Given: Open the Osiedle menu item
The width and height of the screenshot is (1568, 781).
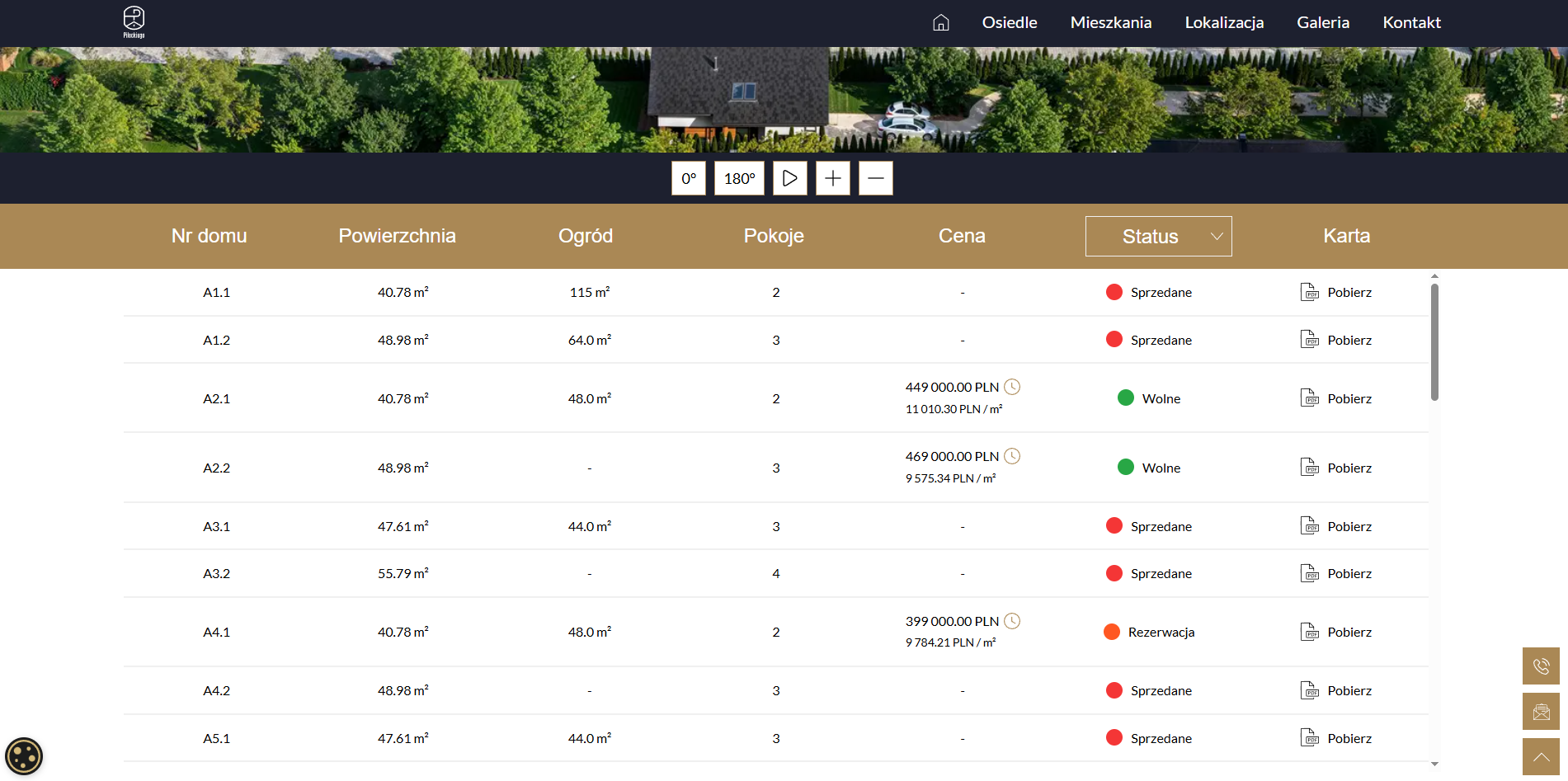Looking at the screenshot, I should [x=1010, y=22].
